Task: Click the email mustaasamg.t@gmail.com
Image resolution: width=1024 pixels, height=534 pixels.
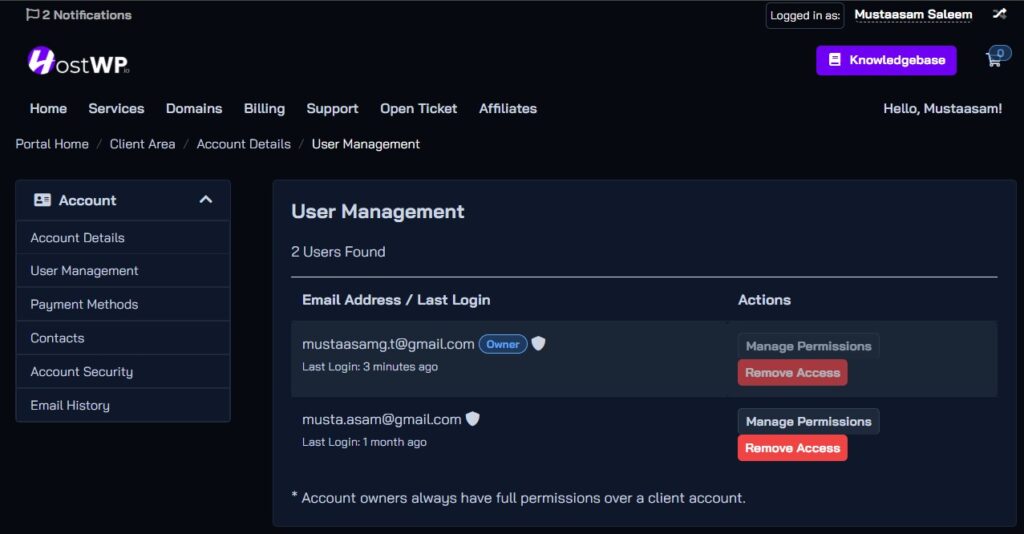Action: point(388,344)
